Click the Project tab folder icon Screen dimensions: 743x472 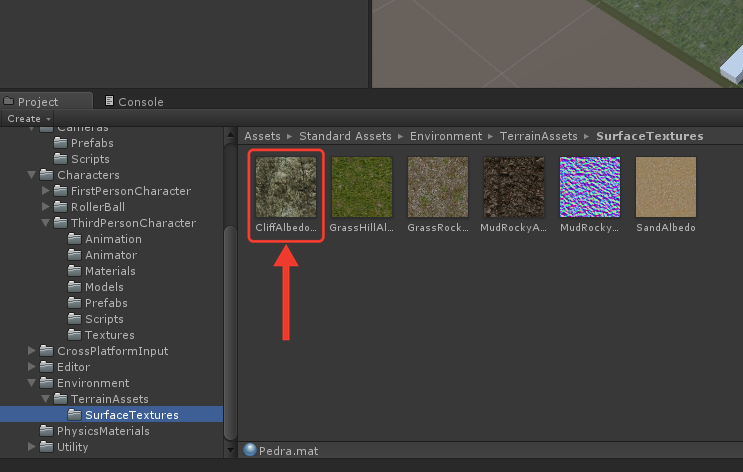point(9,101)
